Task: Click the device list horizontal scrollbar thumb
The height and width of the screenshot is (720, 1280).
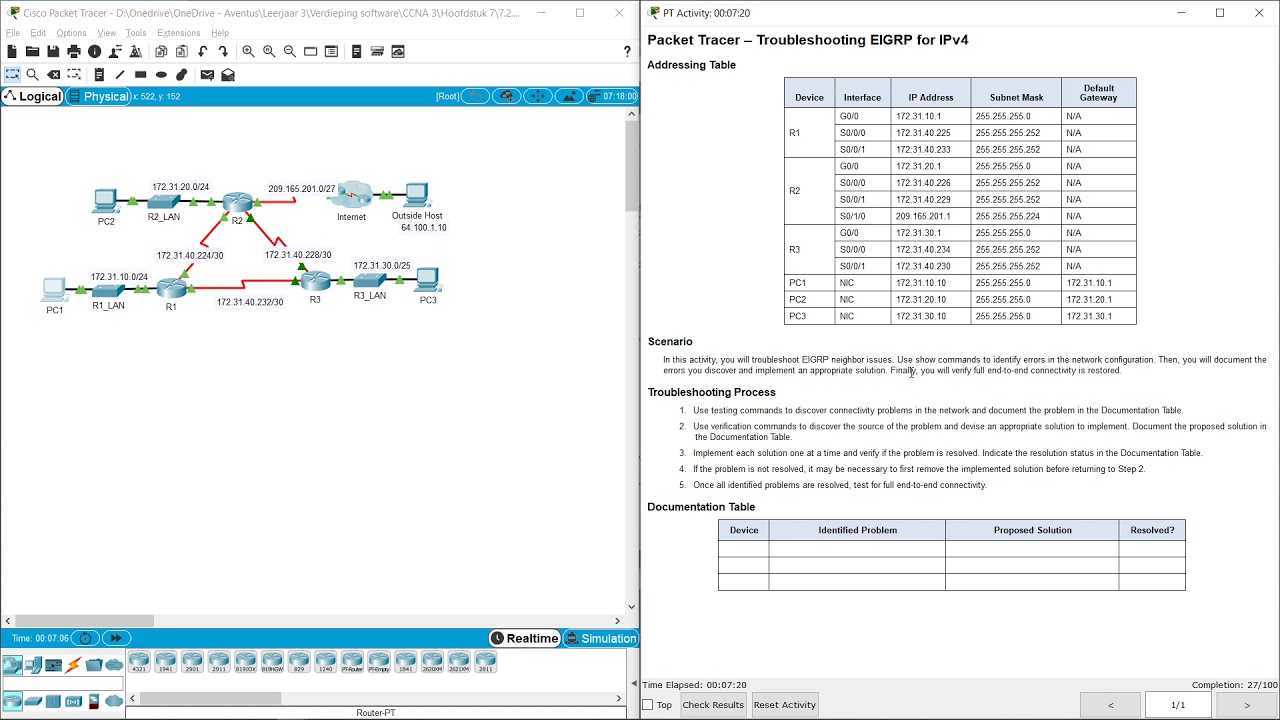Action: 210,698
